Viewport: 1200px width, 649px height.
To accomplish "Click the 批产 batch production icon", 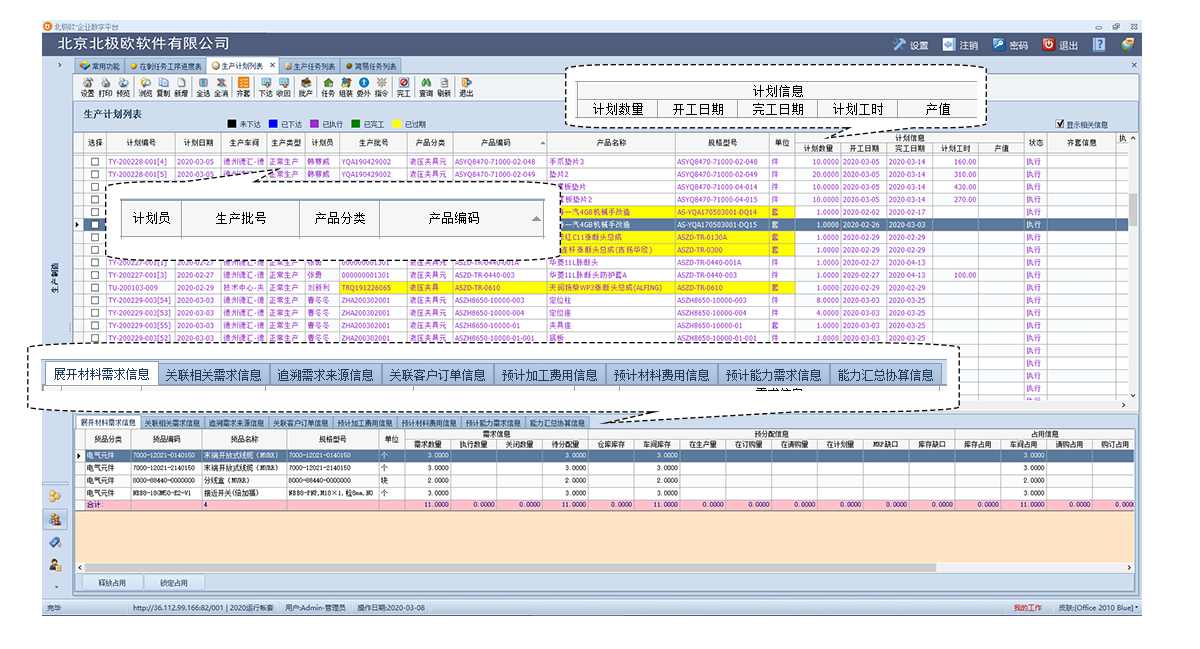I will tap(306, 87).
